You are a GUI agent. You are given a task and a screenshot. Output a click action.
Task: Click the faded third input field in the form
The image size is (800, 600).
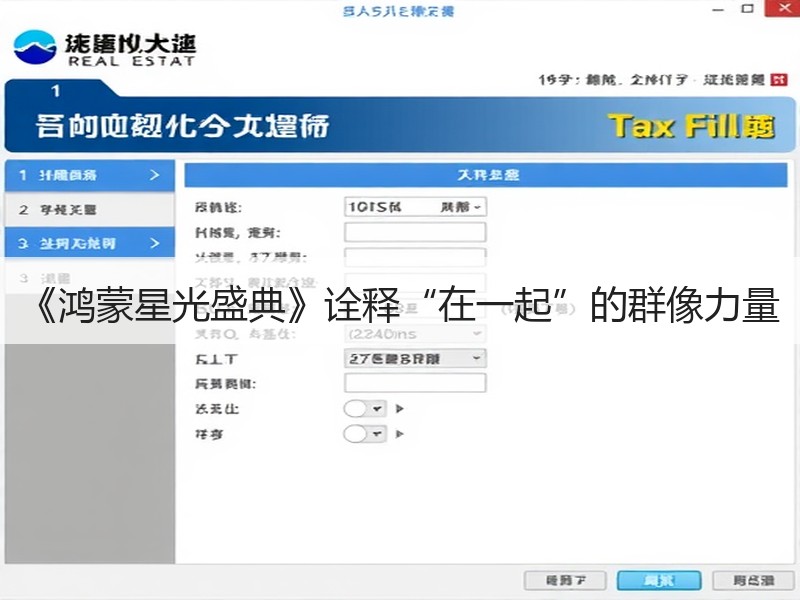[x=415, y=257]
